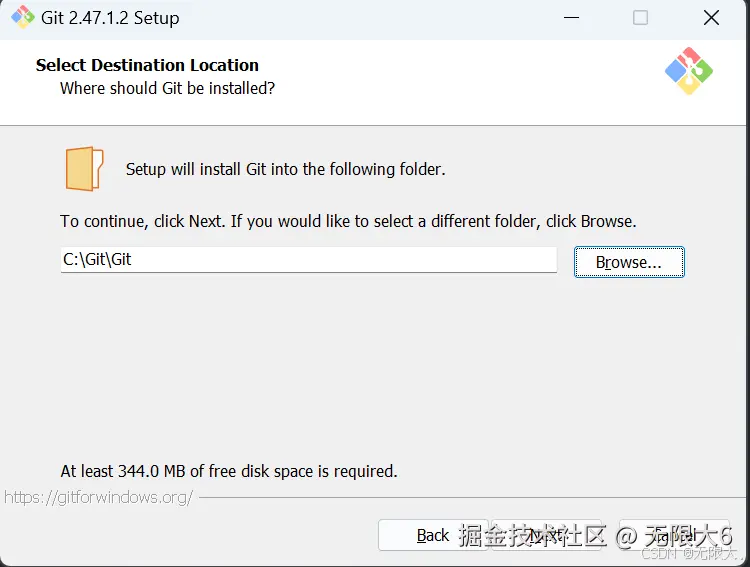750x567 pixels.
Task: Click the folder icon beside the install text
Action: point(84,168)
